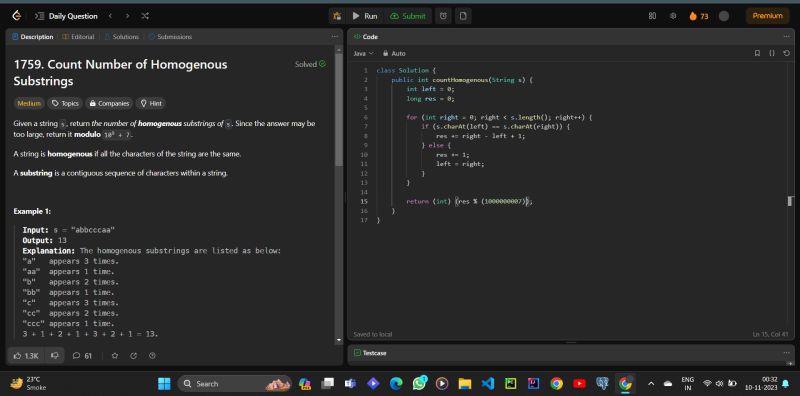This screenshot has height=396, width=800.
Task: Pick a random question with shuffle icon
Action: coord(145,16)
